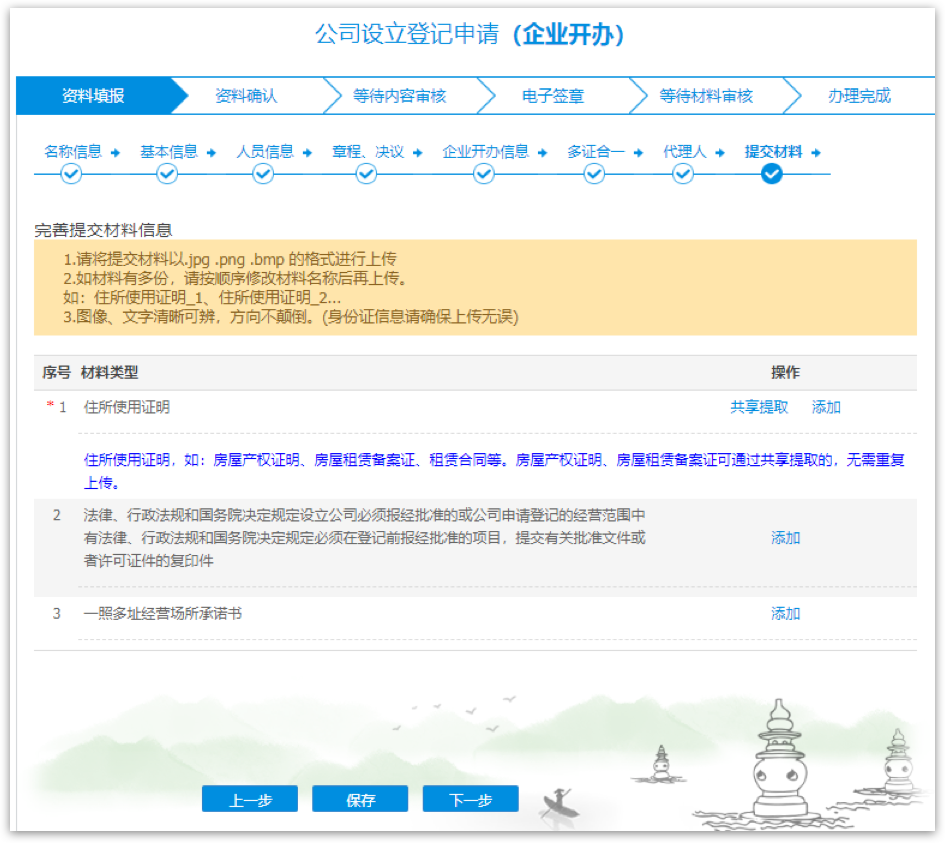Click the arrow icon after 名称信息
The height and width of the screenshot is (843, 945).
click(x=115, y=152)
